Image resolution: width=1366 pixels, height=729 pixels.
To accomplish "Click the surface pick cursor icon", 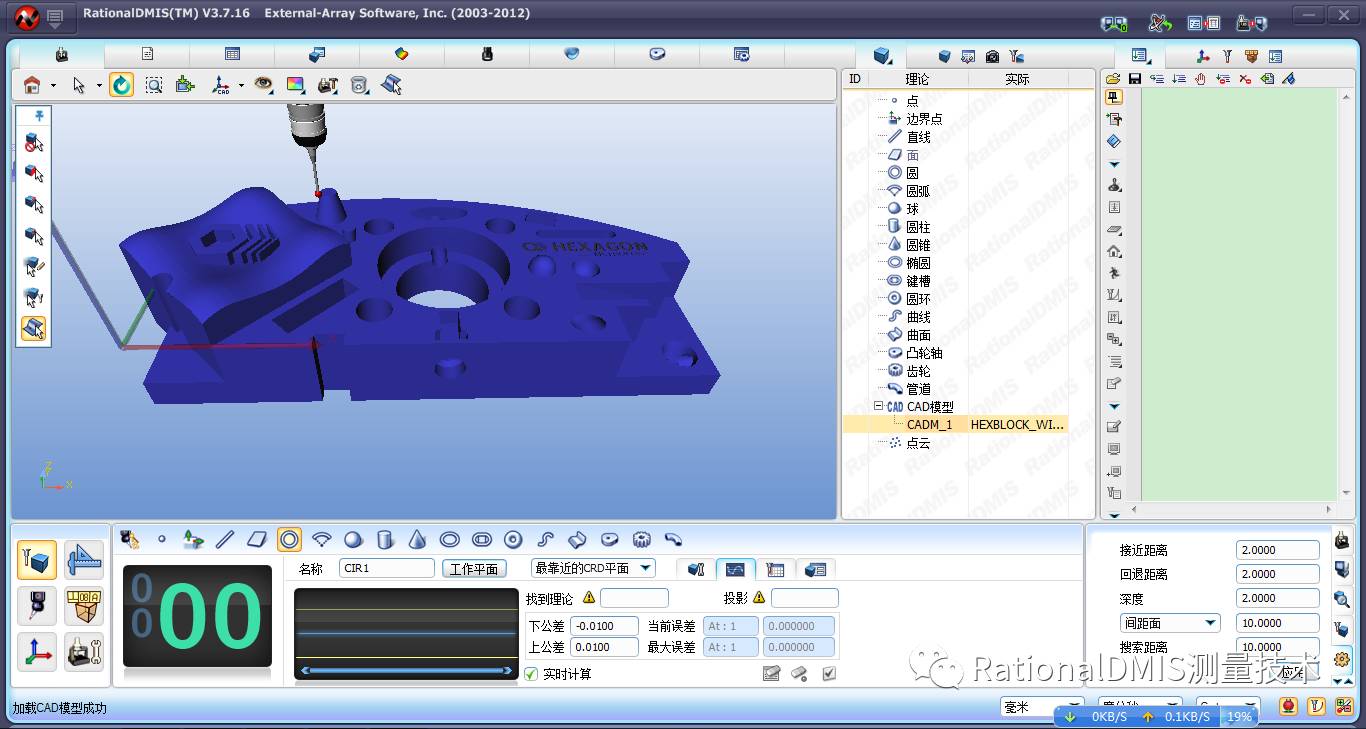I will [x=391, y=86].
